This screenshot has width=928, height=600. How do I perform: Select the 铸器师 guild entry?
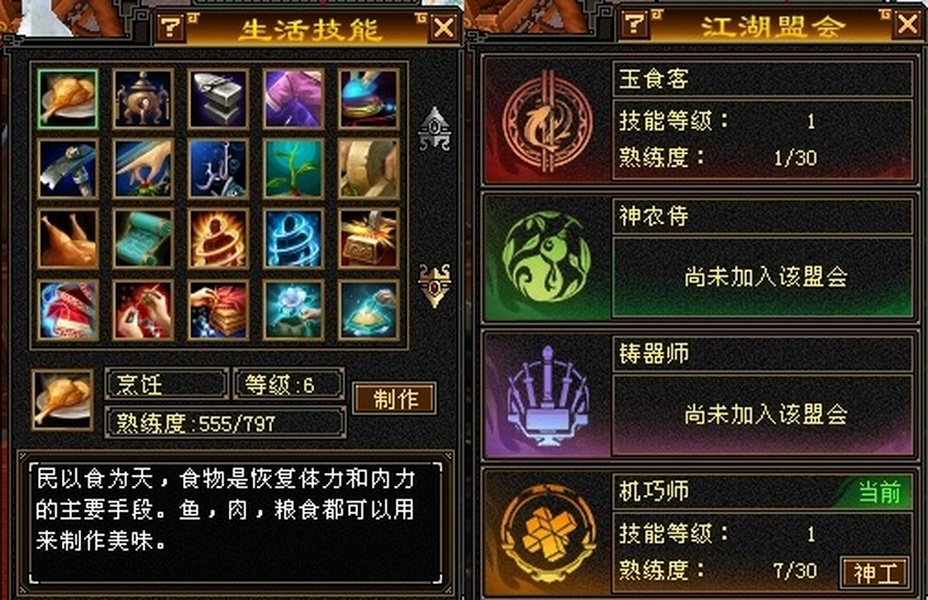pyautogui.click(x=699, y=396)
